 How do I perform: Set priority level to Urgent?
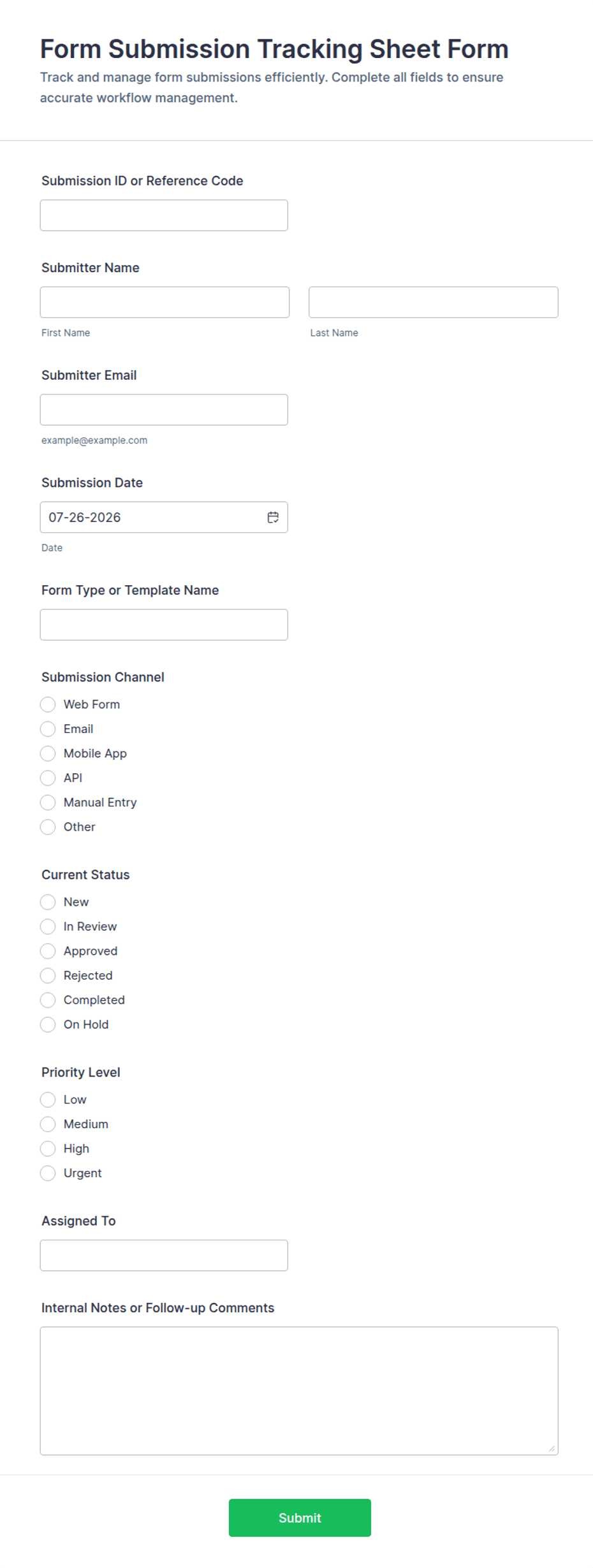[48, 1173]
